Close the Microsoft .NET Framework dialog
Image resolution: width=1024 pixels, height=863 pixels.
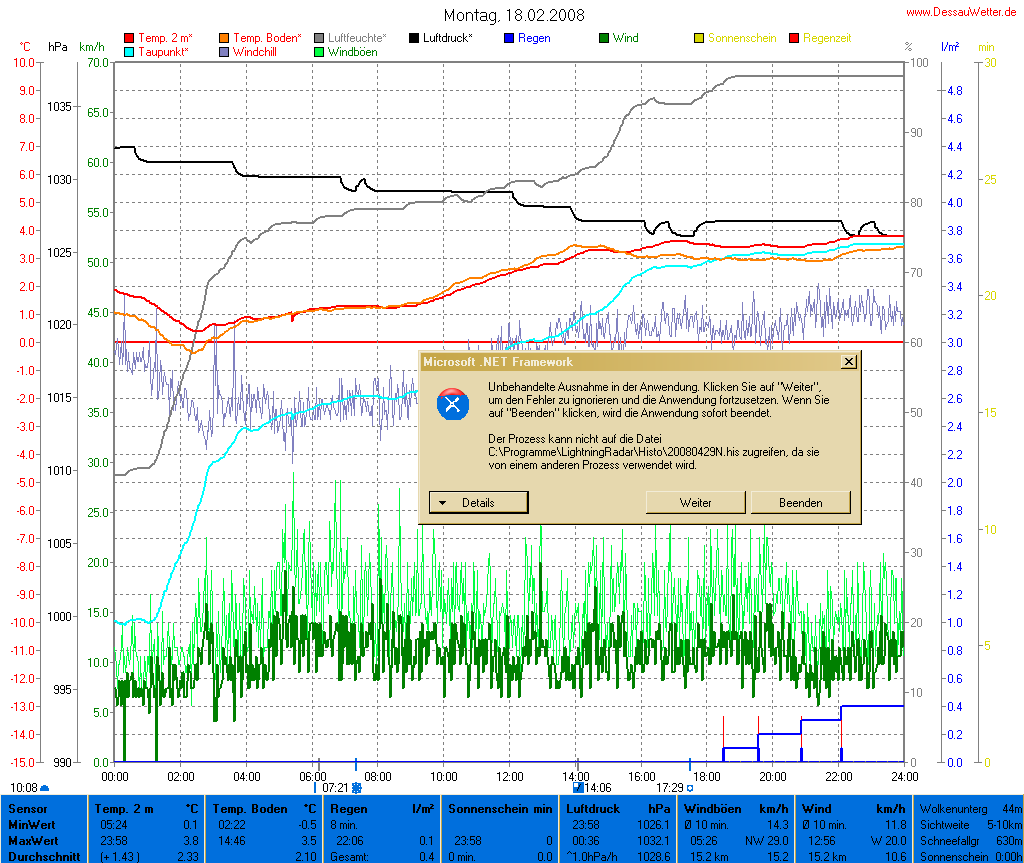point(849,362)
